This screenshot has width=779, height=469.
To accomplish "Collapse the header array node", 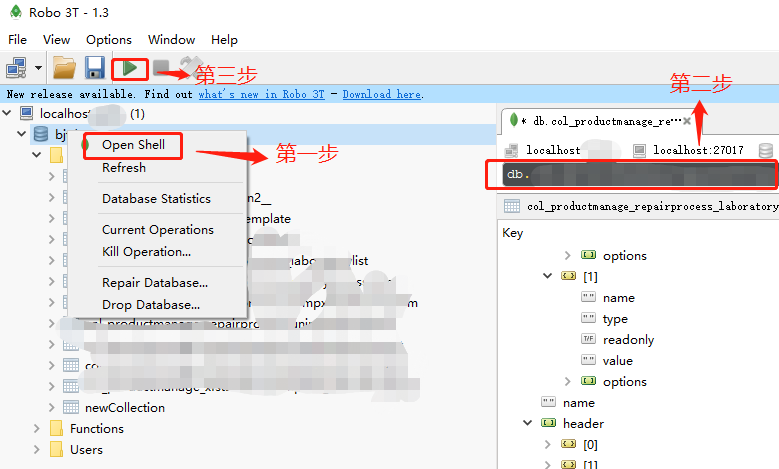I will 528,423.
